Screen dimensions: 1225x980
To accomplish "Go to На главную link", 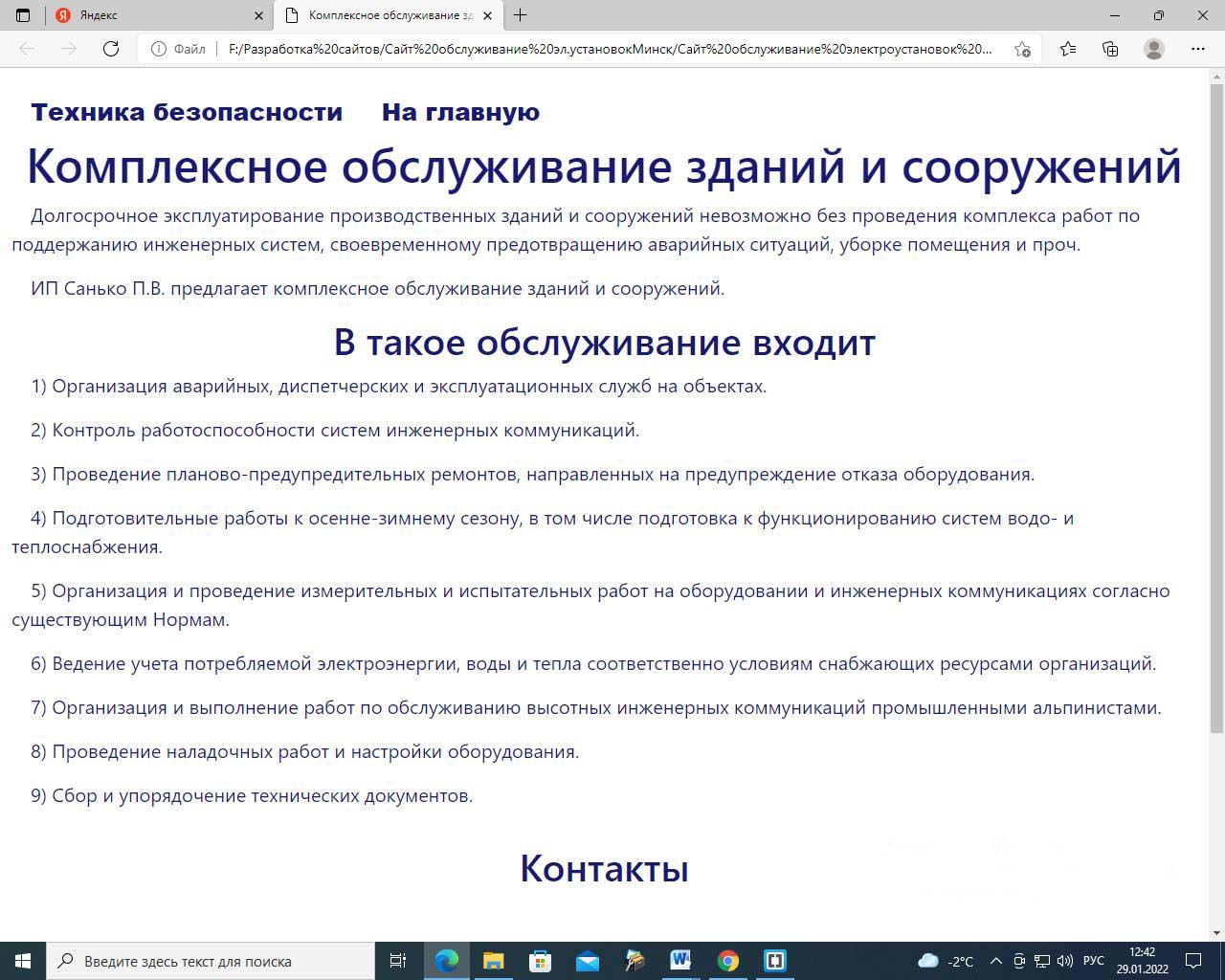I will coord(460,112).
